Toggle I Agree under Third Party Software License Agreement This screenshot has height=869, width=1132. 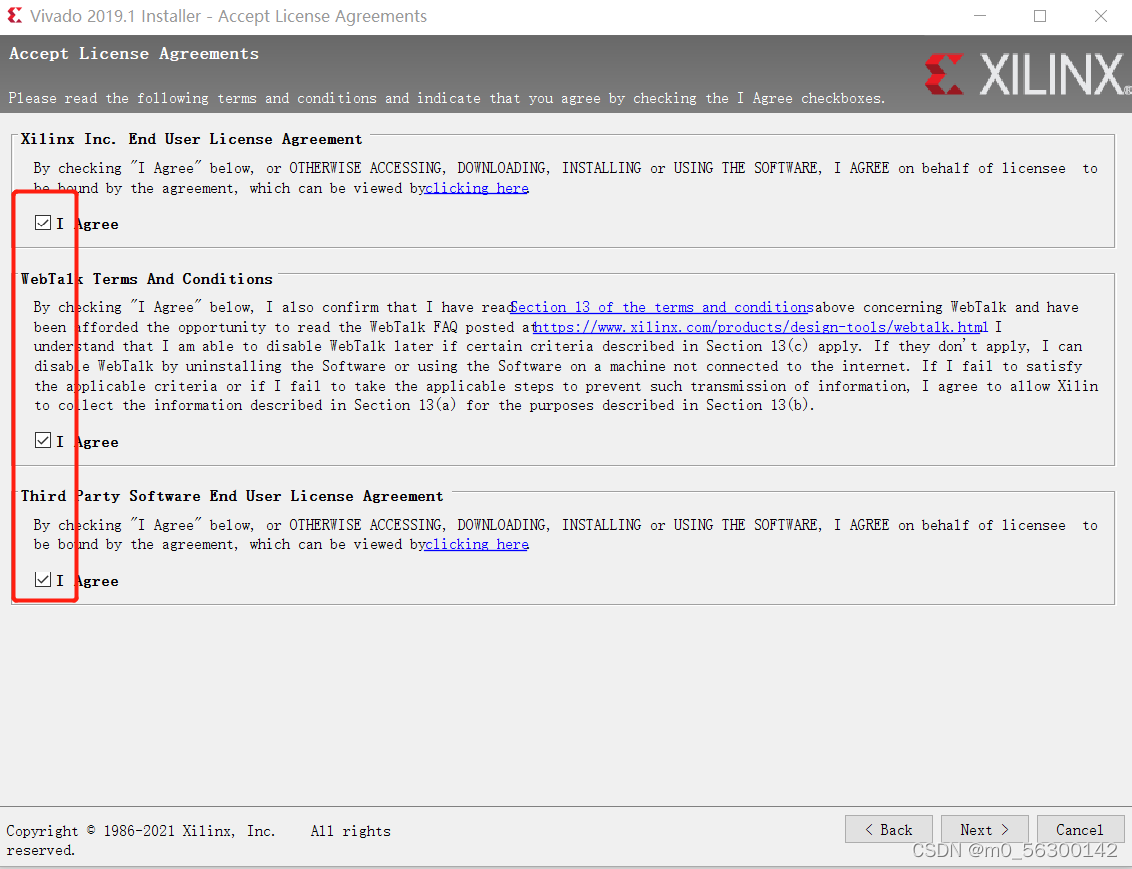[43, 580]
